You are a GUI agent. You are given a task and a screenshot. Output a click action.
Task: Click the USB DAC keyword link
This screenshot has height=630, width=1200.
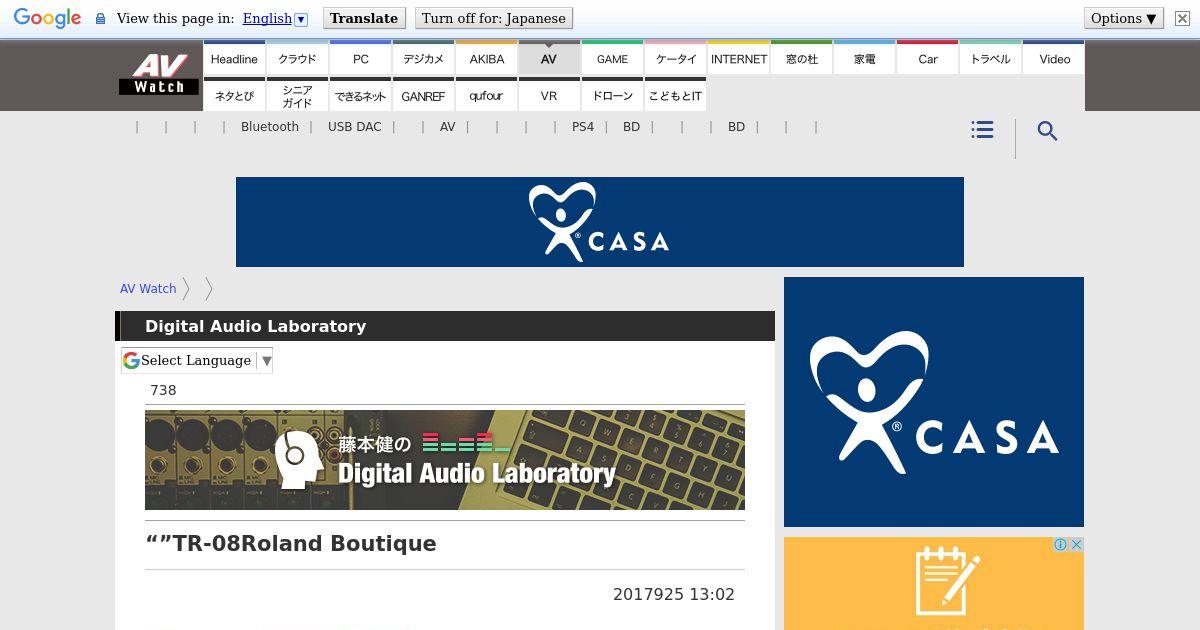point(355,127)
